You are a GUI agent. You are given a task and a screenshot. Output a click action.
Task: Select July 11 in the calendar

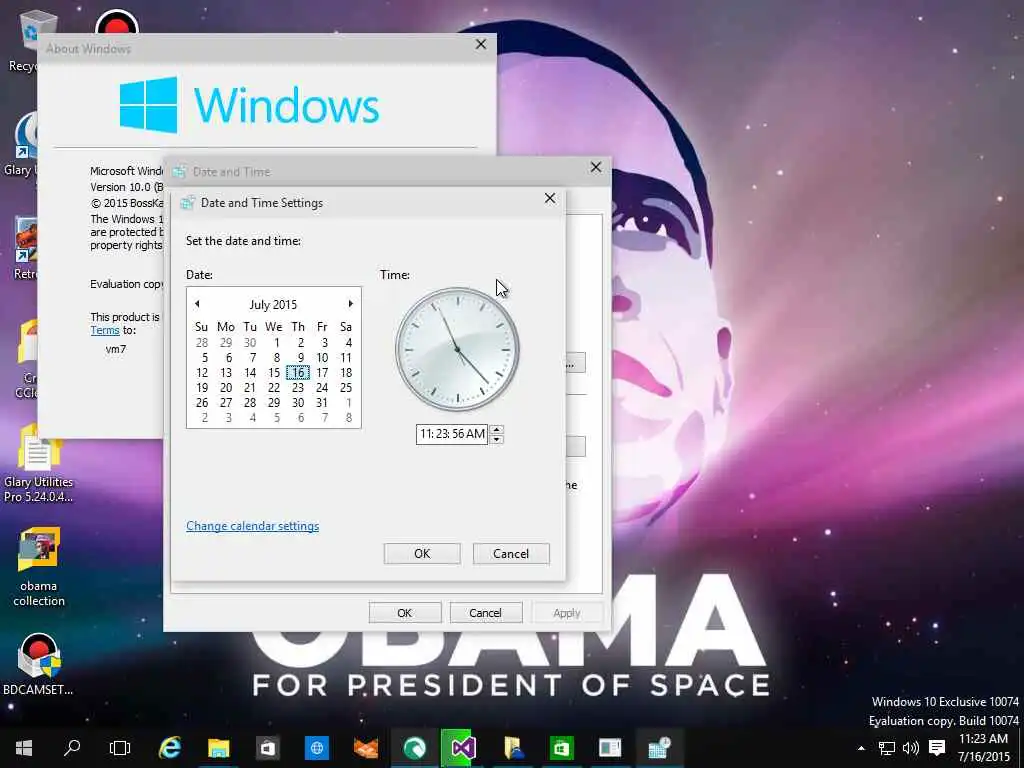coord(346,358)
